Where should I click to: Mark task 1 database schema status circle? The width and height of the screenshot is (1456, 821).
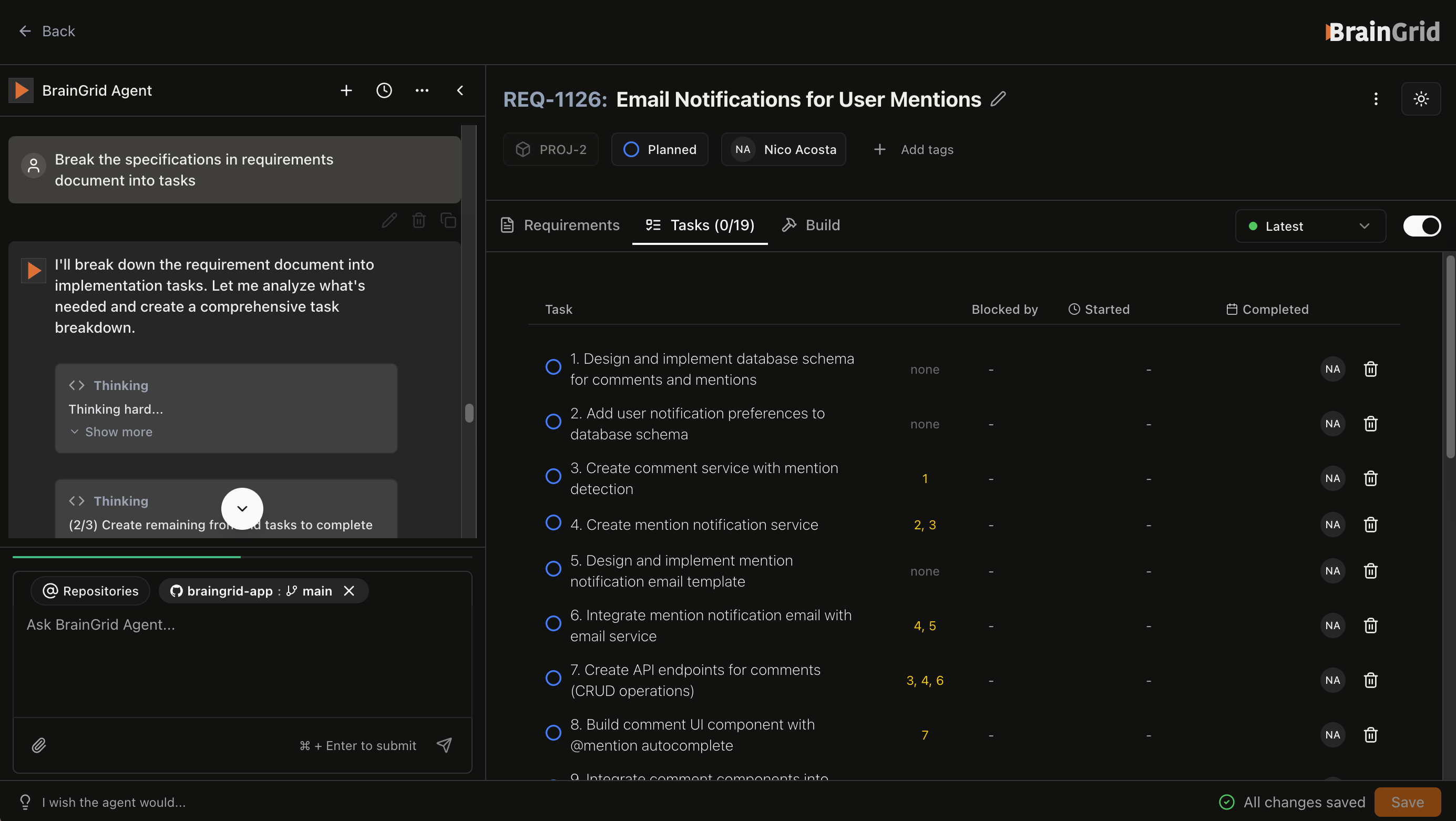coord(553,367)
